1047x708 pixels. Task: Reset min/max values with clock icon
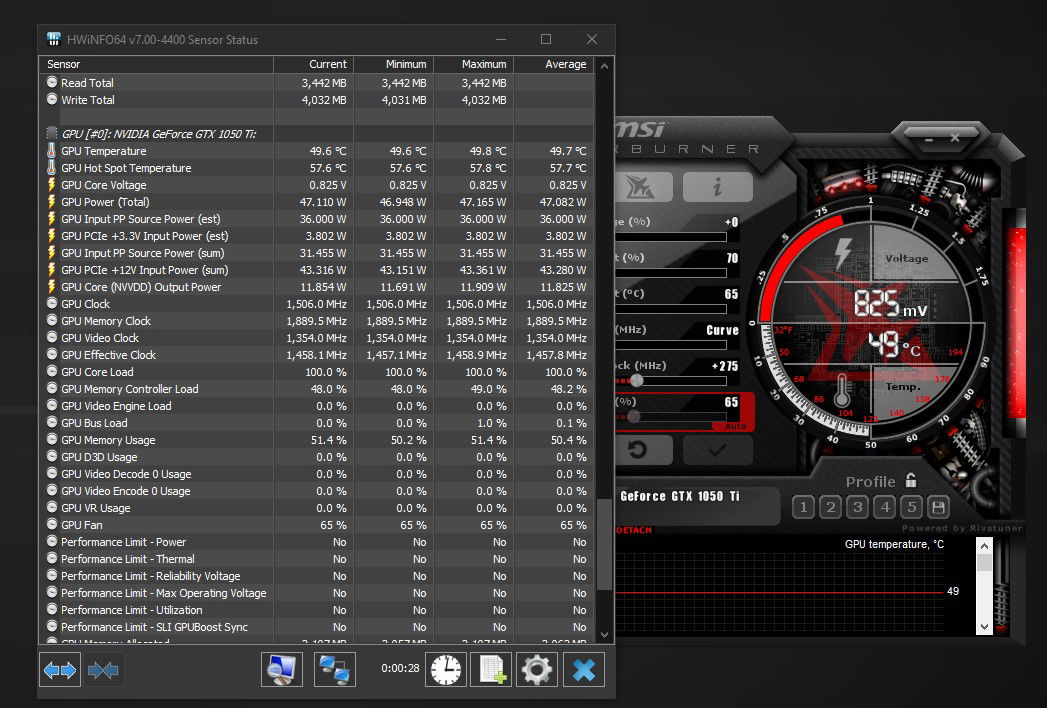coord(445,669)
